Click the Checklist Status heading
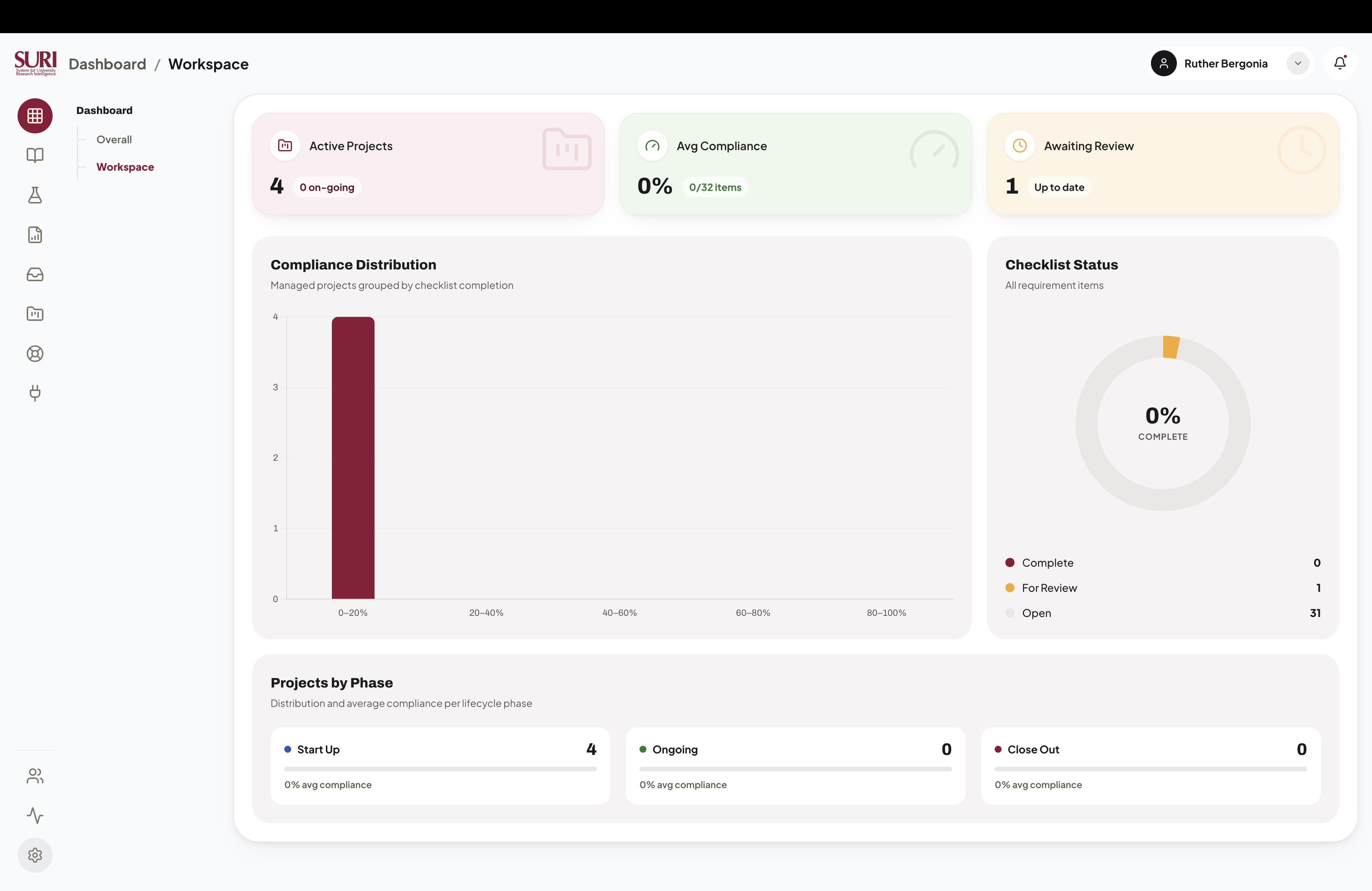 (x=1061, y=264)
